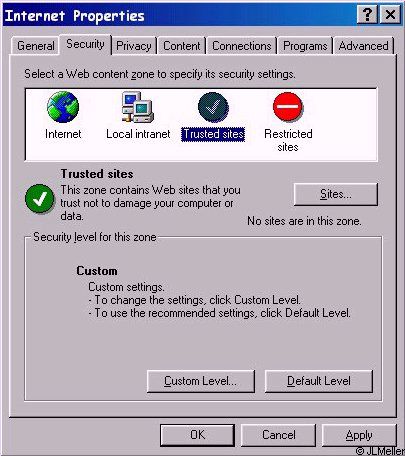Screen dimensions: 405x456
Task: Open the Programs tab
Action: click(305, 46)
